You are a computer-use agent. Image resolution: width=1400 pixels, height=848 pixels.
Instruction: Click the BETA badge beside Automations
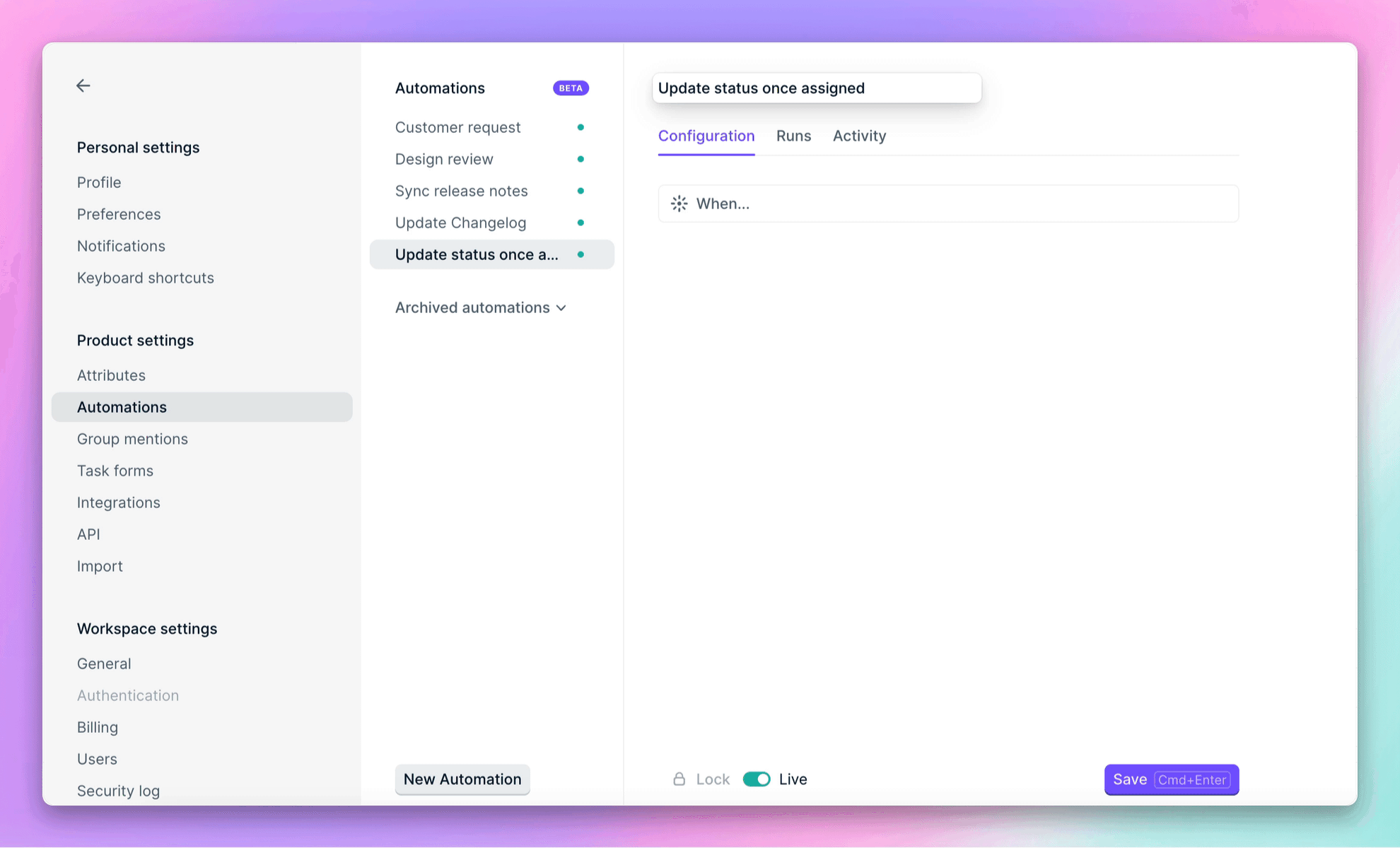571,88
